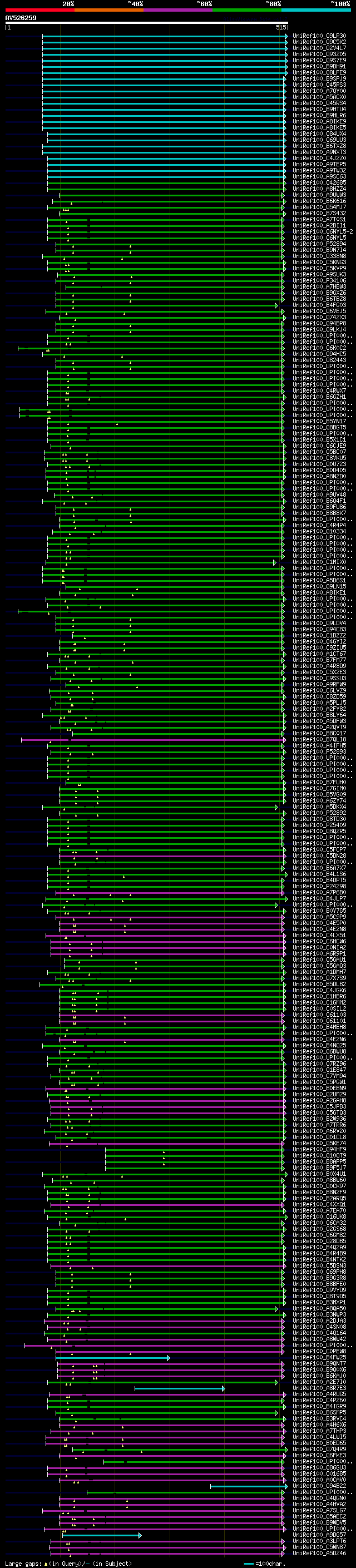Image resolution: width=356 pixels, height=1568 pixels.
Task: Click the purple alignment bar for B7QLI8
Action: pos(153,740)
